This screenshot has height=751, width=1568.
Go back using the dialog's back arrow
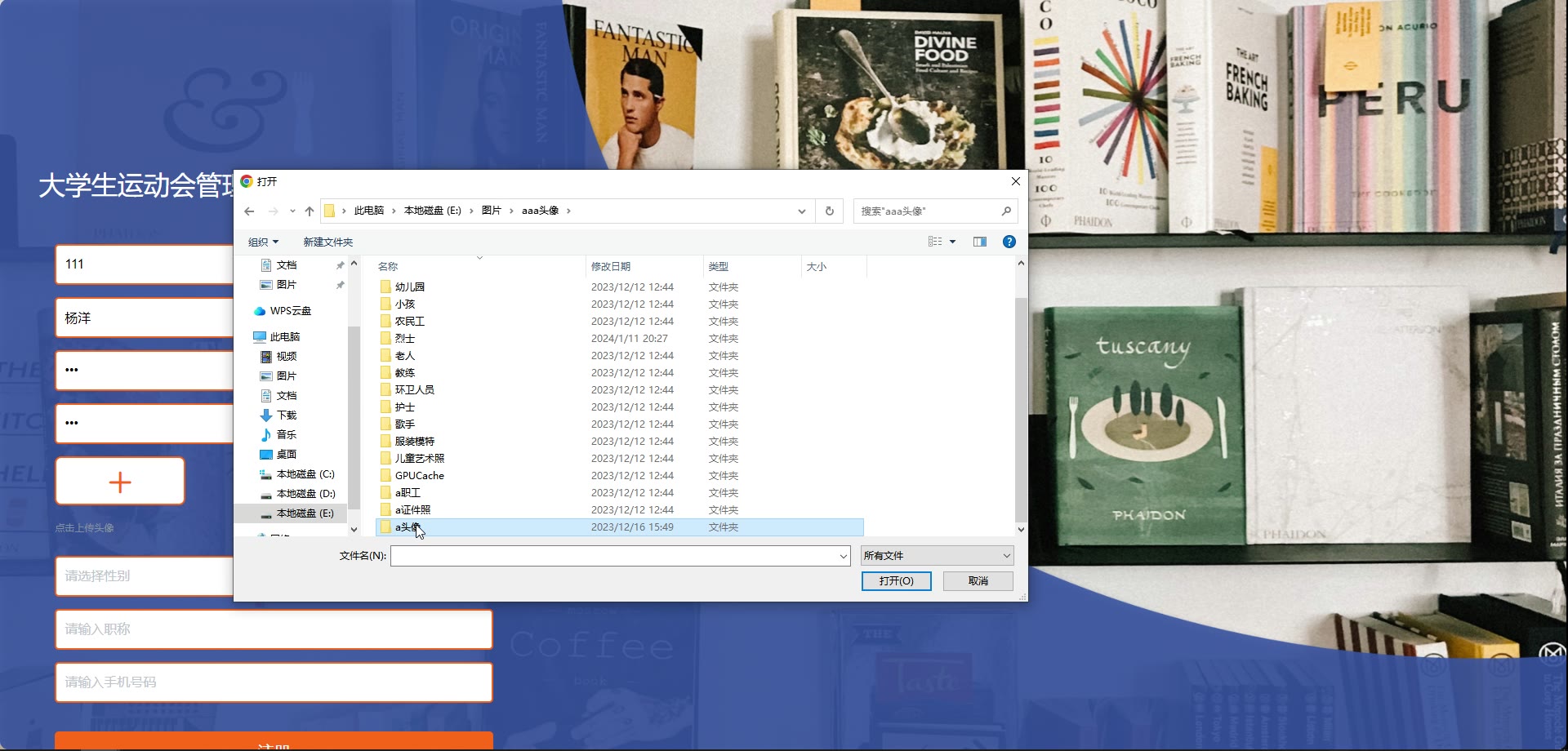tap(249, 211)
